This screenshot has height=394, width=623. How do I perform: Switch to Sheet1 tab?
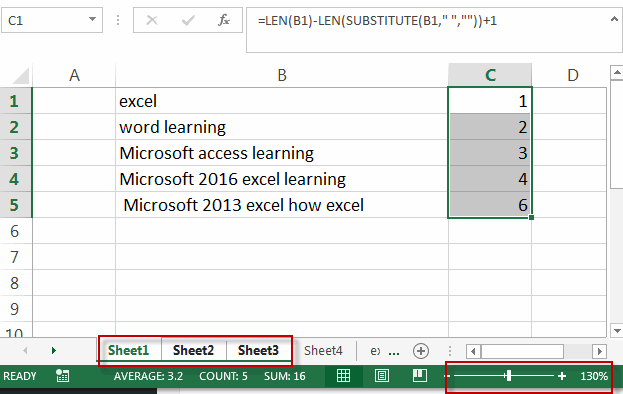[128, 350]
